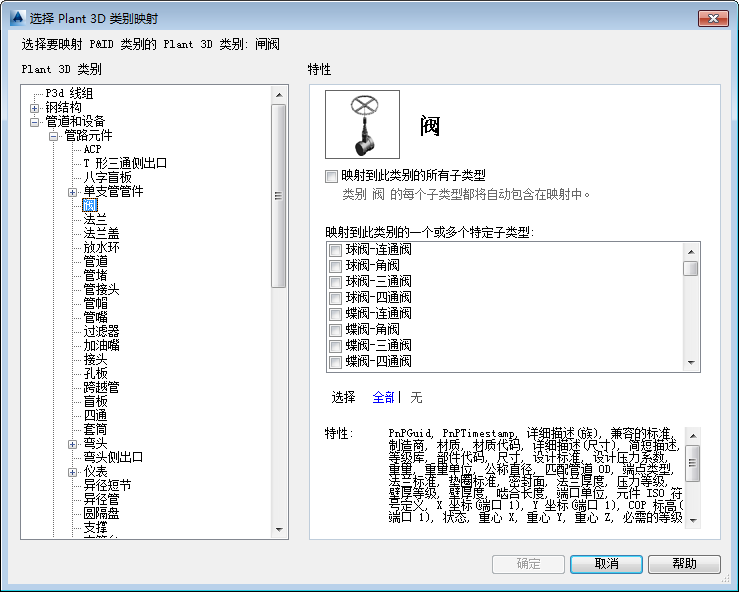The image size is (739, 592).
Task: Click the AutoCAD logo icon in title bar
Action: (x=17, y=18)
